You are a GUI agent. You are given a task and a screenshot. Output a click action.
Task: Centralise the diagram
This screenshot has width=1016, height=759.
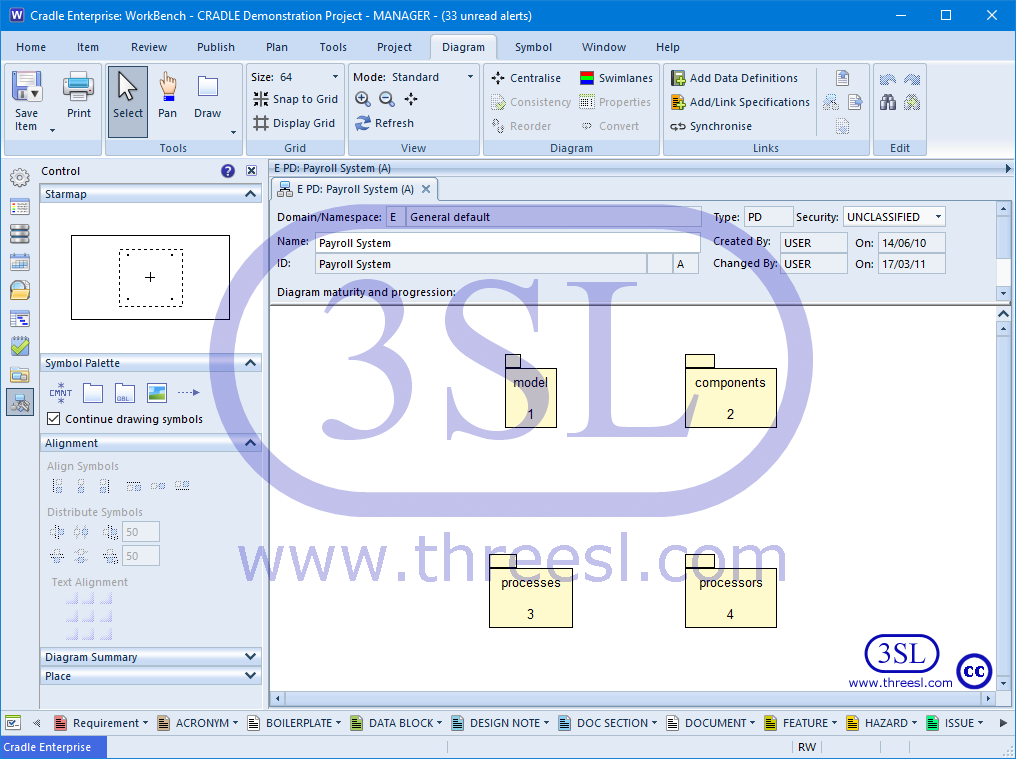[x=525, y=78]
